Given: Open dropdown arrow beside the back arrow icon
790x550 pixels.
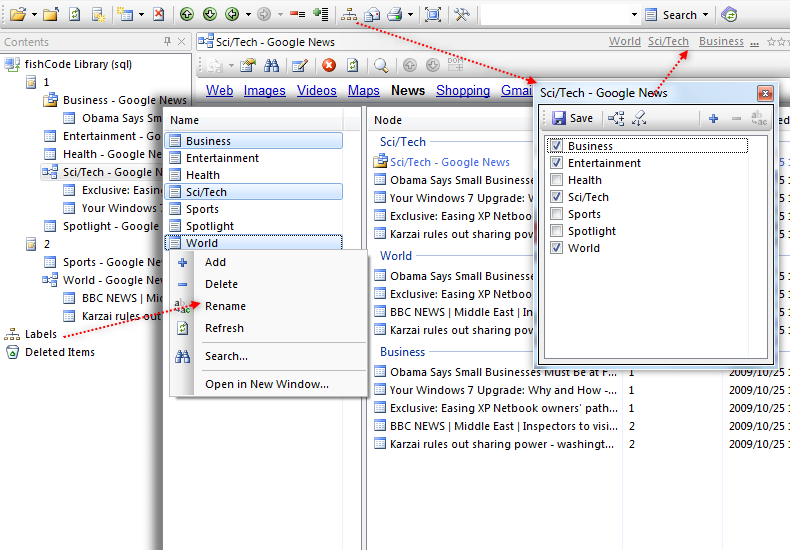Looking at the screenshot, I should point(248,15).
